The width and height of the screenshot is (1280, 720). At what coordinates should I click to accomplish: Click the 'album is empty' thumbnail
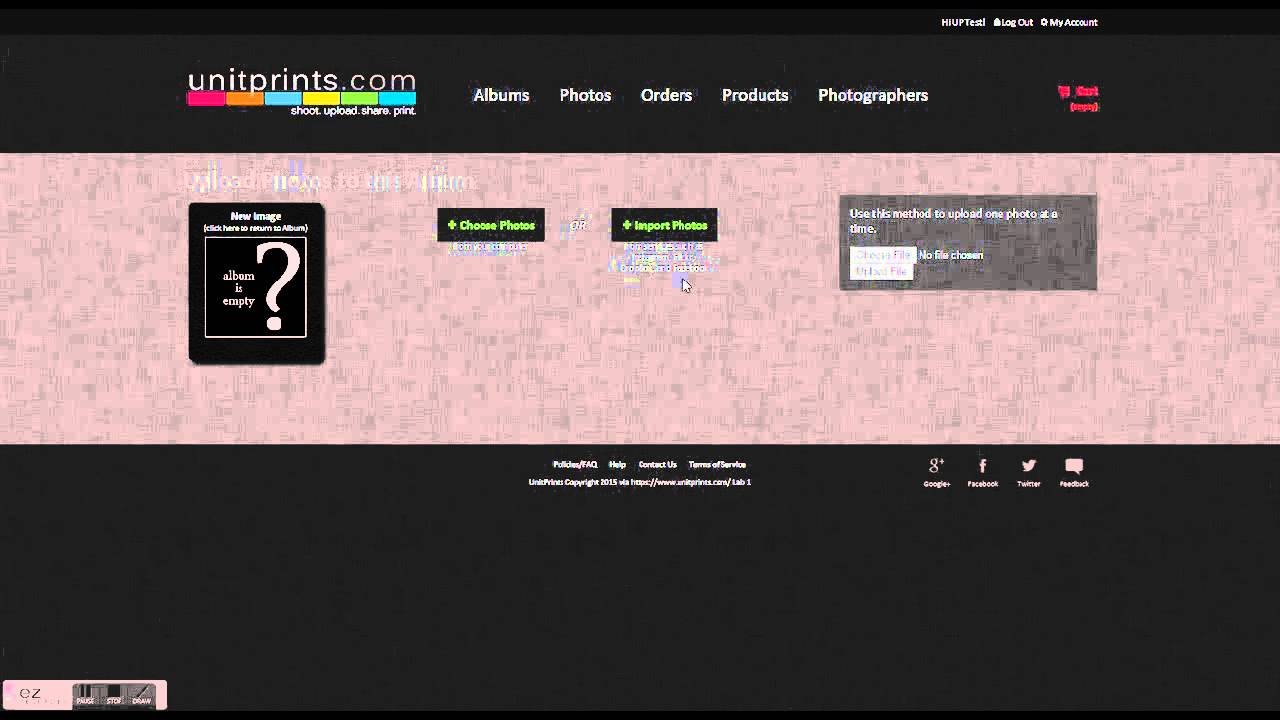pos(256,287)
